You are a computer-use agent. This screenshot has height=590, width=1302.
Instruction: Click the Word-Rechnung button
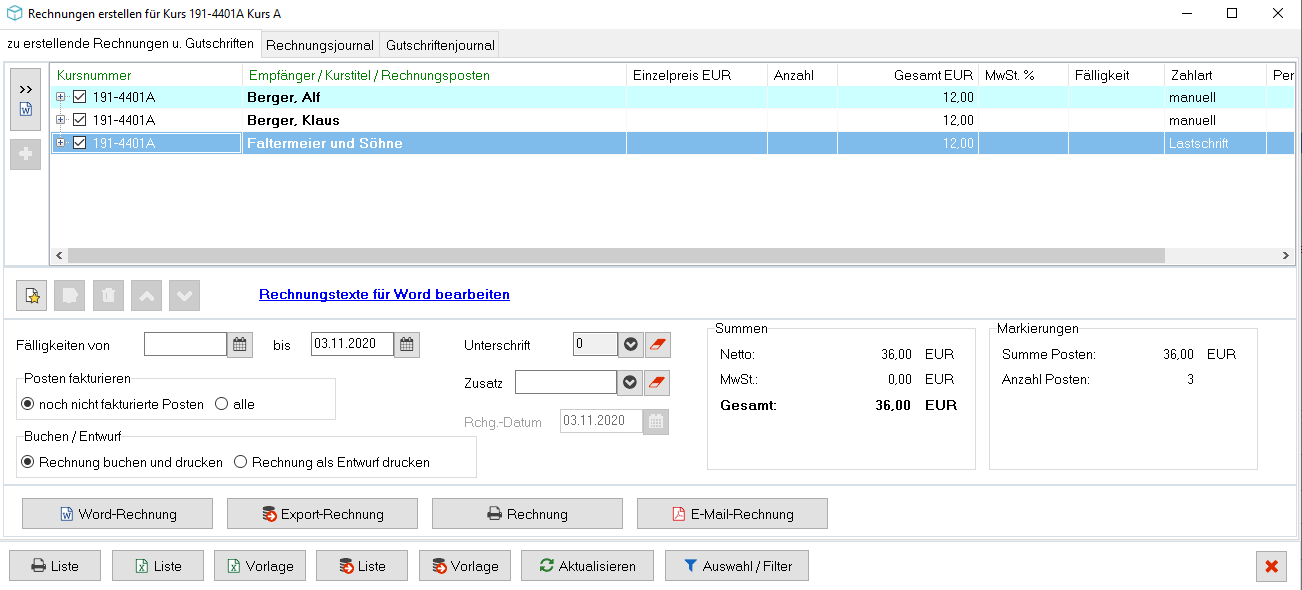(x=117, y=514)
